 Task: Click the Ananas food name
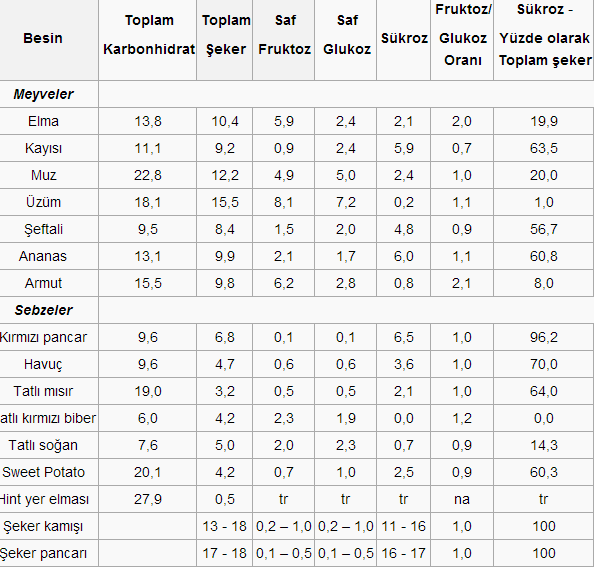(43, 256)
